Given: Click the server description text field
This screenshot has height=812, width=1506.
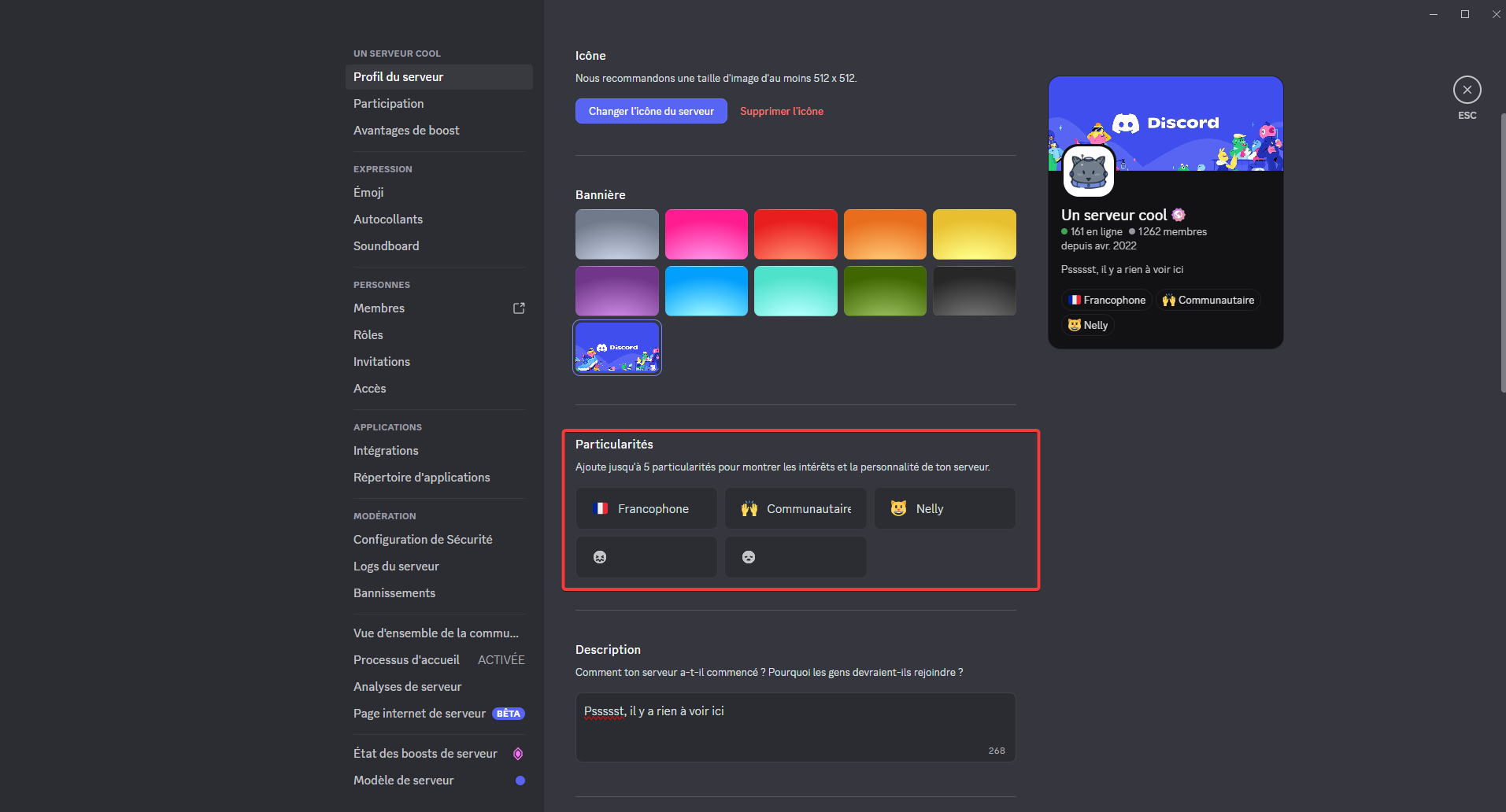Looking at the screenshot, I should (x=795, y=726).
